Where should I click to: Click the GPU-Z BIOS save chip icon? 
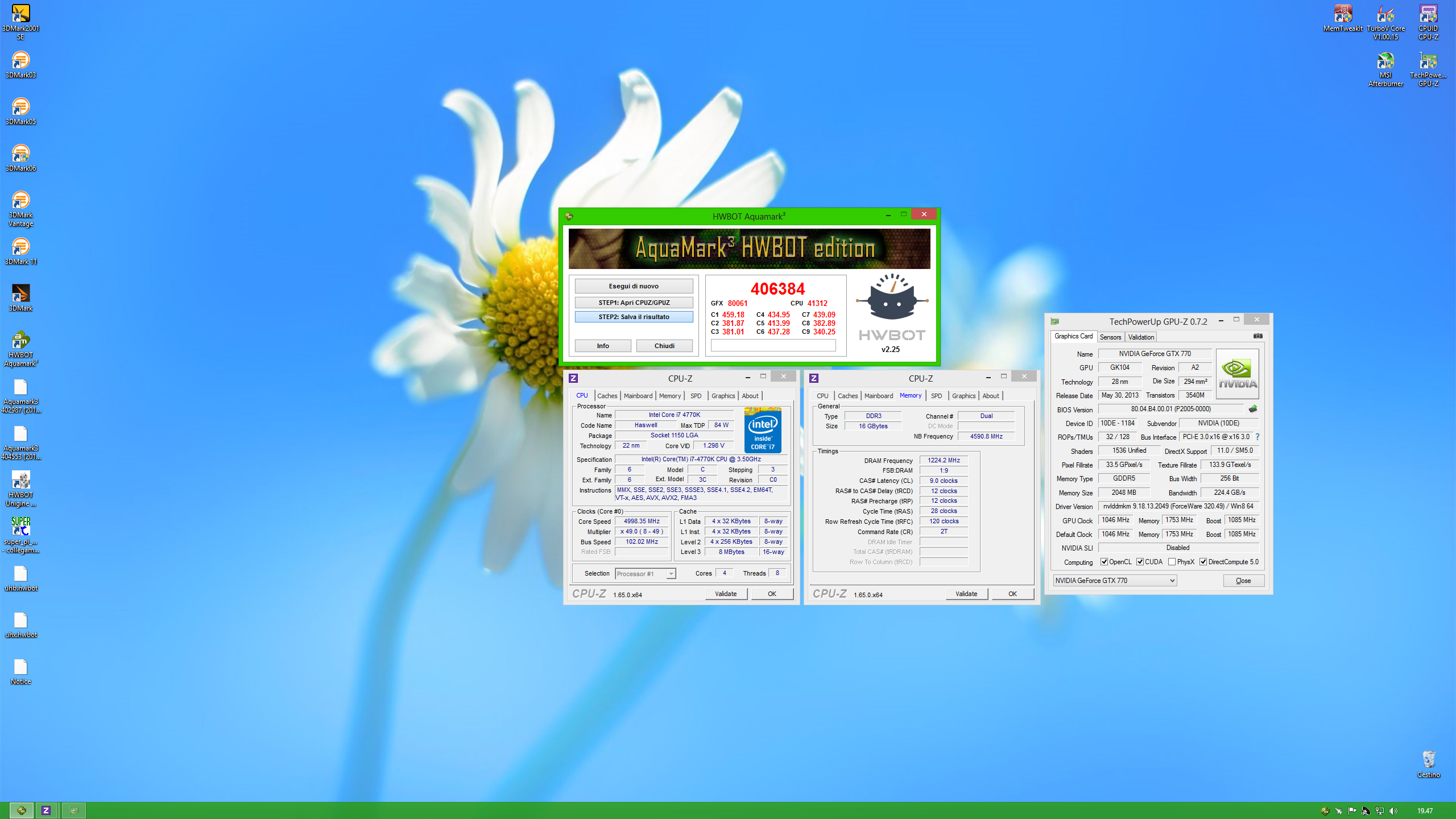pyautogui.click(x=1253, y=409)
